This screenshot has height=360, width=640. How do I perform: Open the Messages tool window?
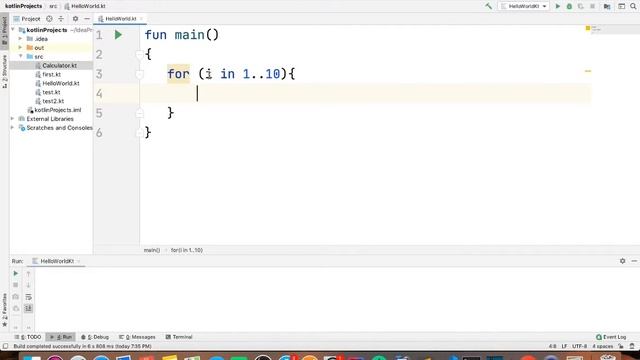point(137,337)
